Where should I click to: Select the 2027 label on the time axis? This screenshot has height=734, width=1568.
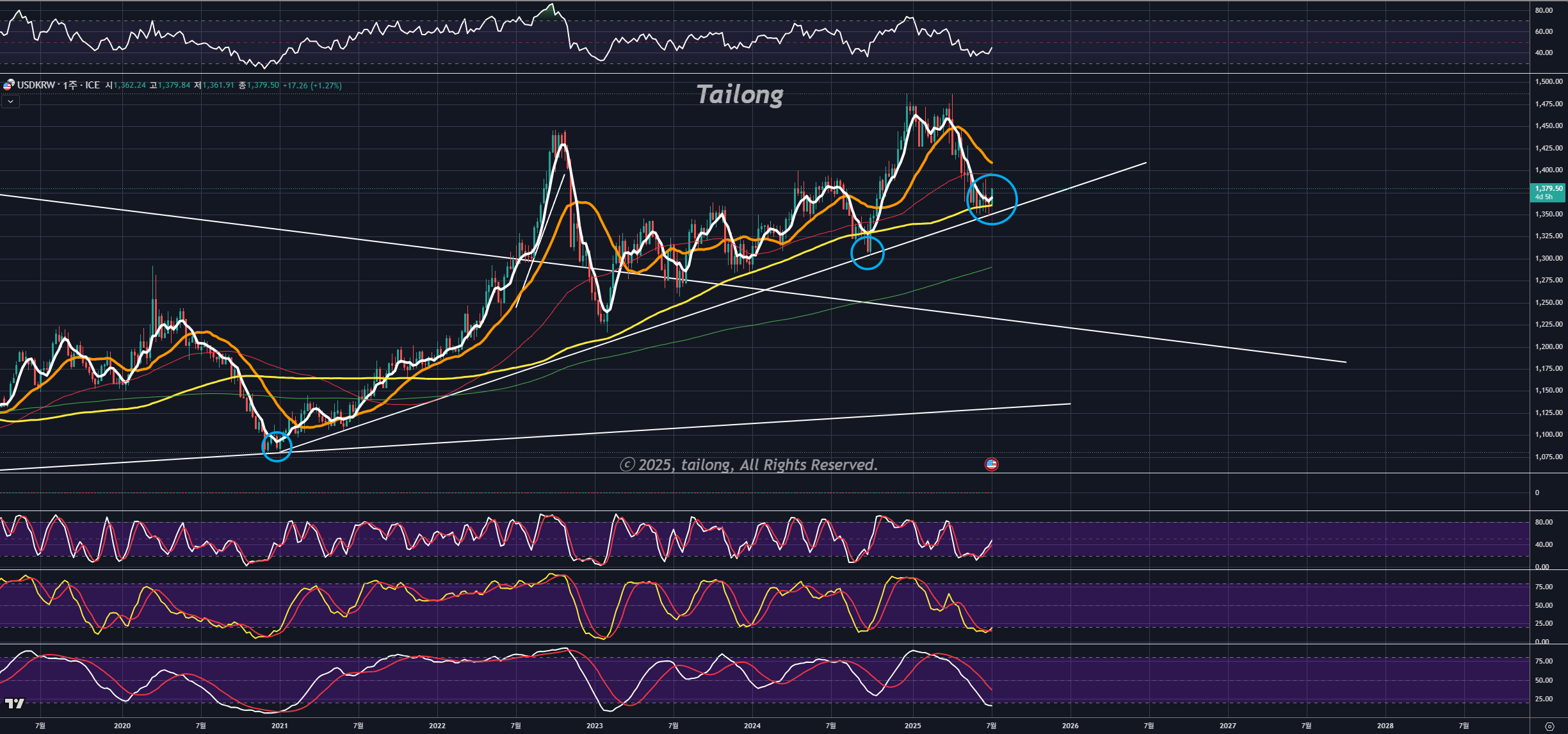point(1227,726)
